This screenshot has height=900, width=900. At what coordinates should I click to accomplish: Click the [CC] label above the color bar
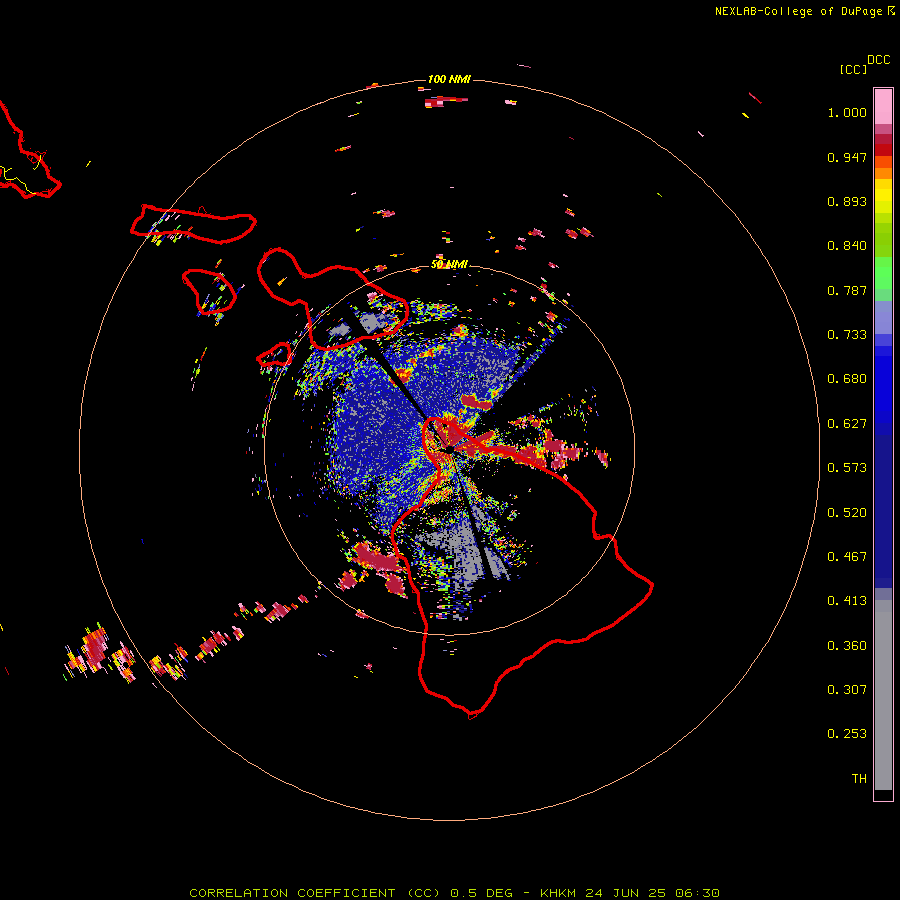[853, 69]
